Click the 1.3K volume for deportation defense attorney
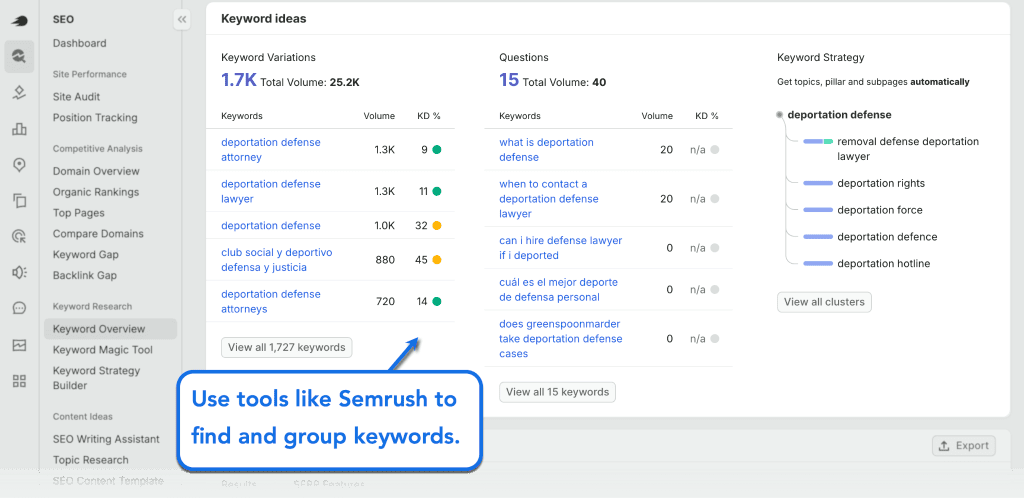This screenshot has height=498, width=1024. click(385, 149)
